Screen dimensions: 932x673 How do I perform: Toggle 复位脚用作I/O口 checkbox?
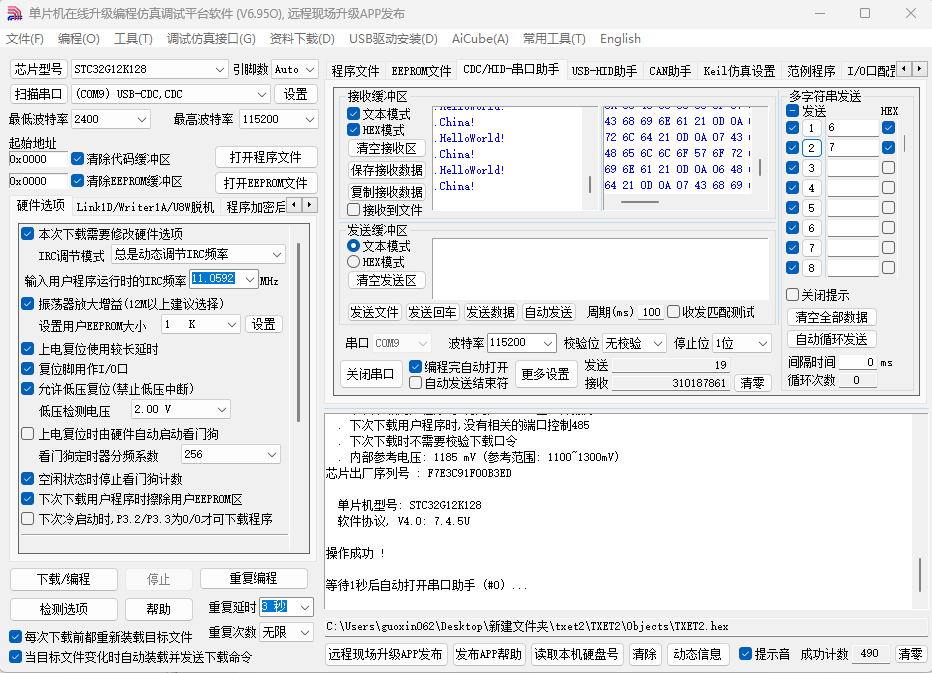27,369
